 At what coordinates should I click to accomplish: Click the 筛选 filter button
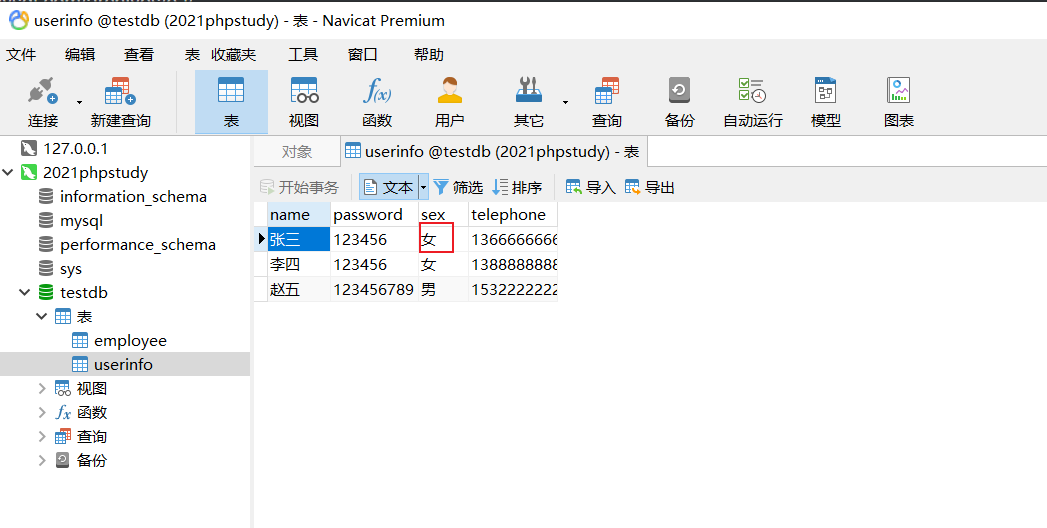458,188
